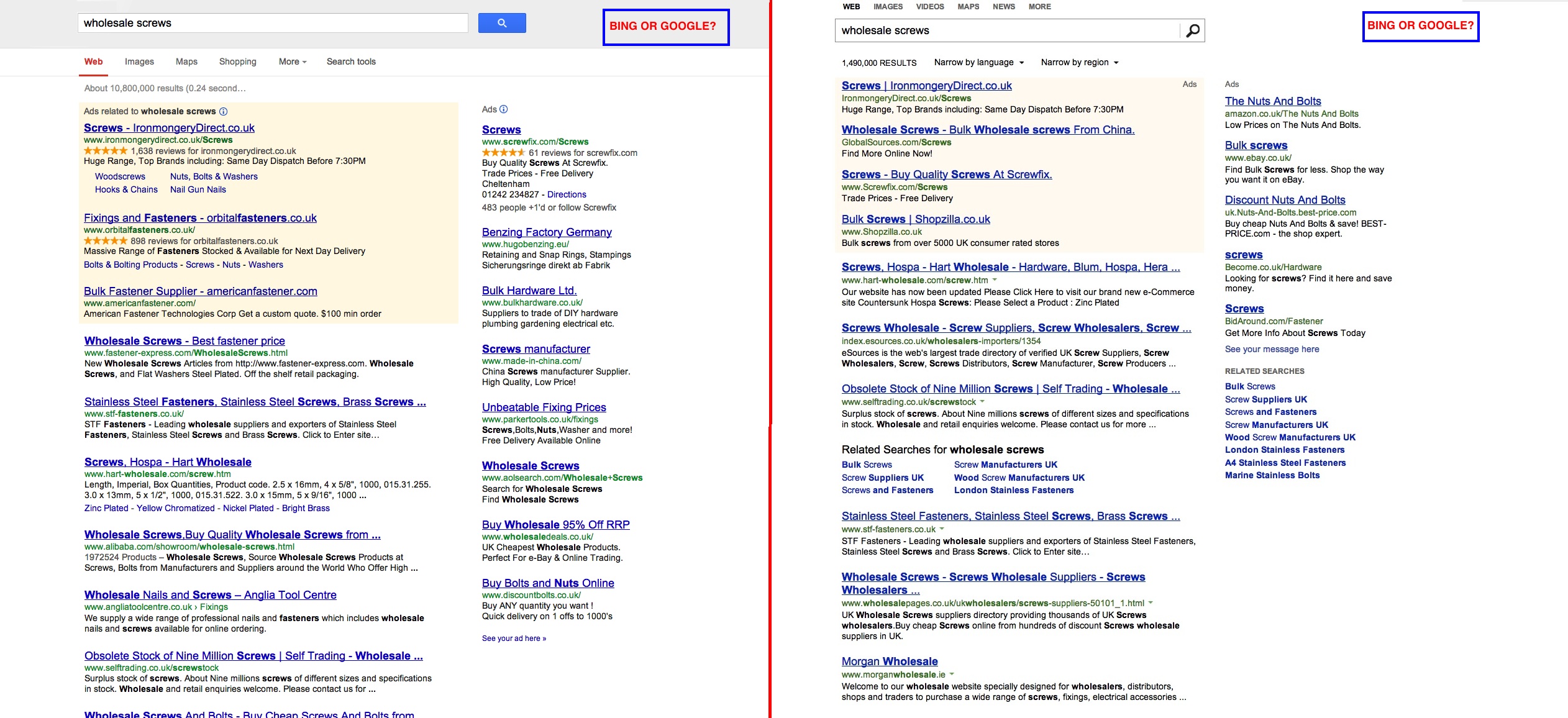Click 'About 10,800,000 results' text
The height and width of the screenshot is (718, 1568).
coord(165,88)
